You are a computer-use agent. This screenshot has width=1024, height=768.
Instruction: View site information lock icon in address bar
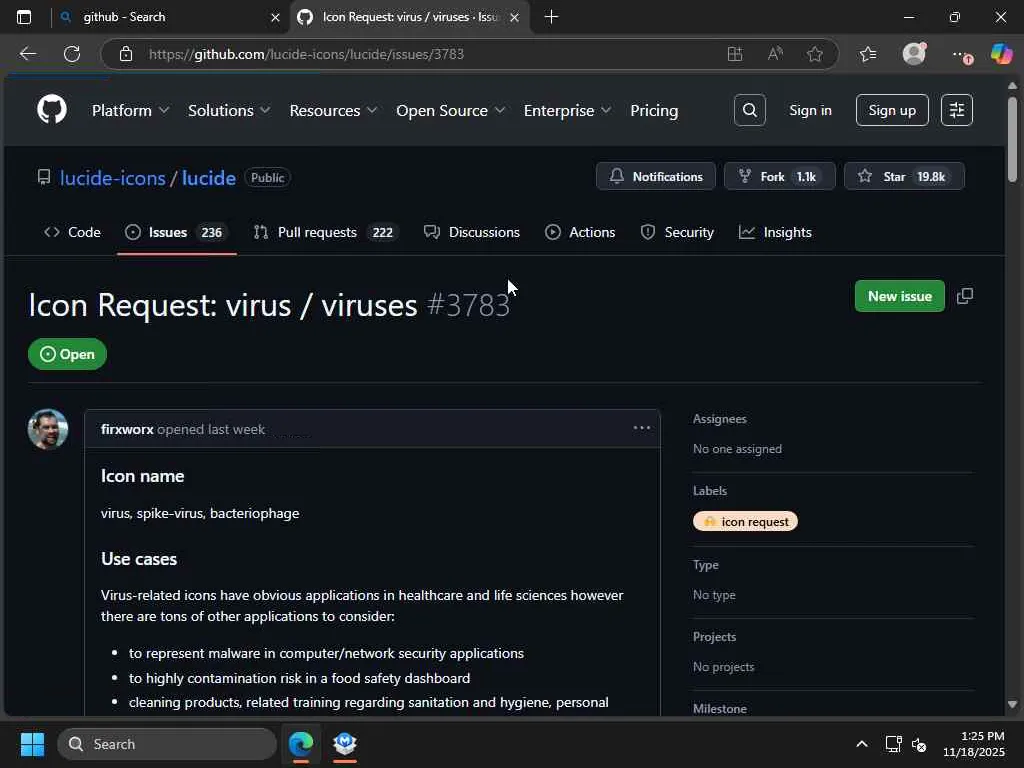(x=126, y=54)
